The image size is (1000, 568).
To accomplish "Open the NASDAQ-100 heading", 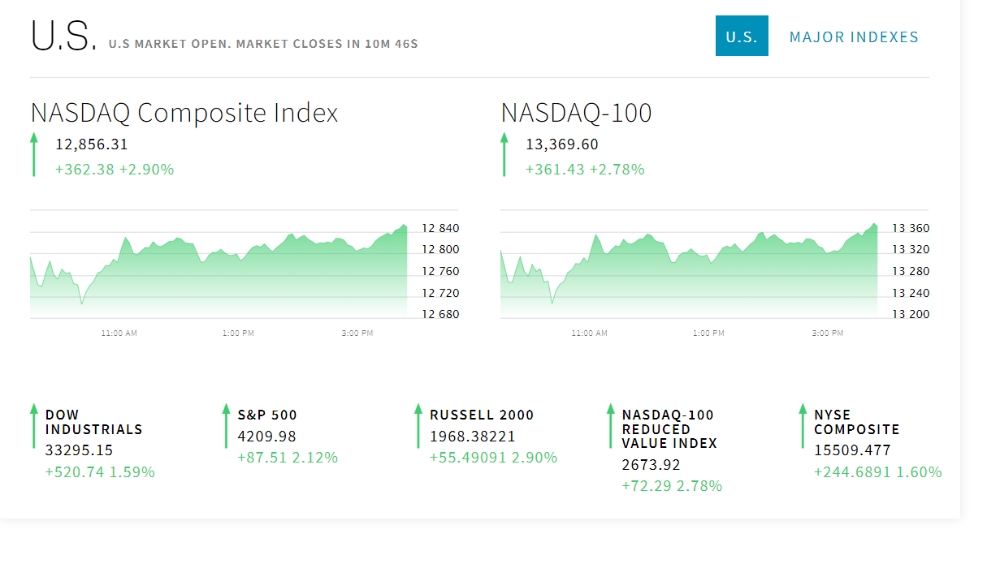I will [x=577, y=113].
